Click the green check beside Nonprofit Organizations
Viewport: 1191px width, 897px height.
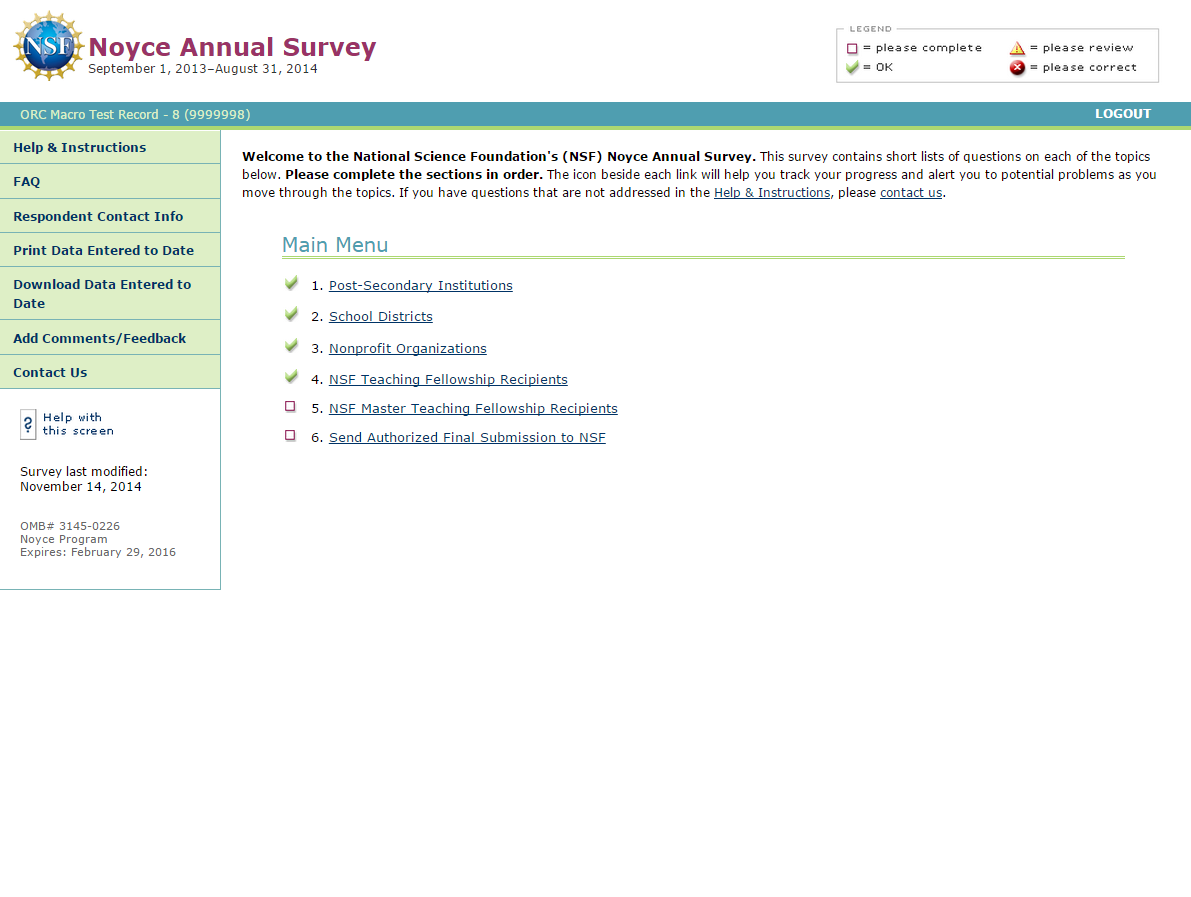[291, 346]
